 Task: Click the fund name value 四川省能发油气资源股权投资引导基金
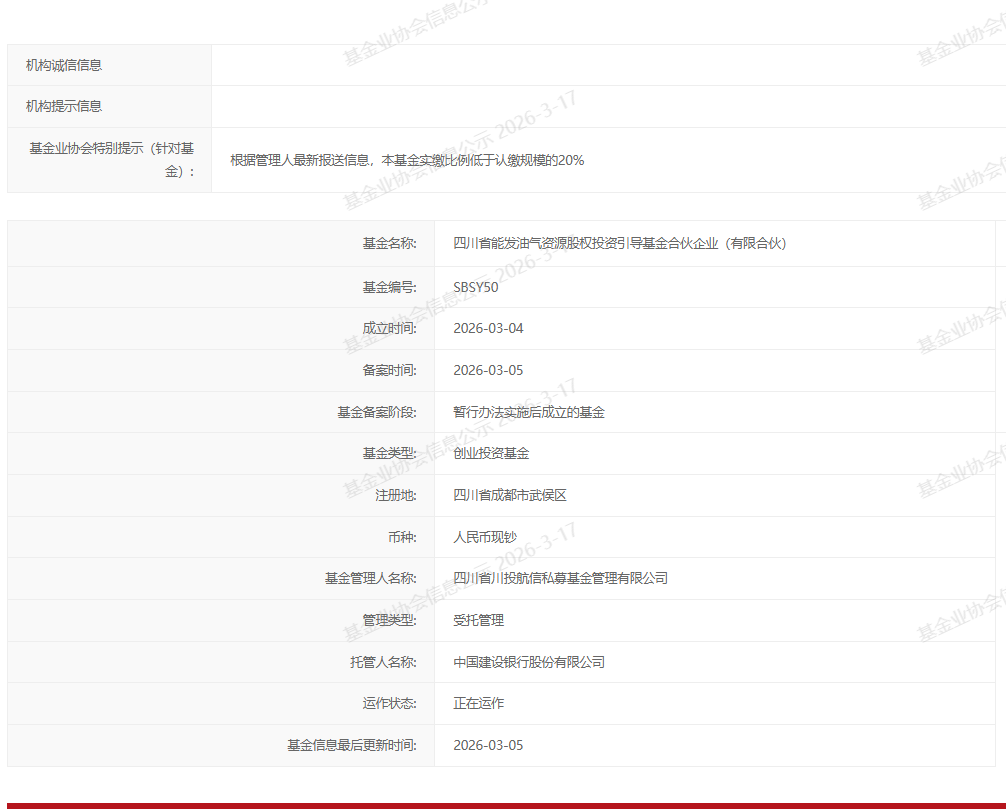click(619, 243)
